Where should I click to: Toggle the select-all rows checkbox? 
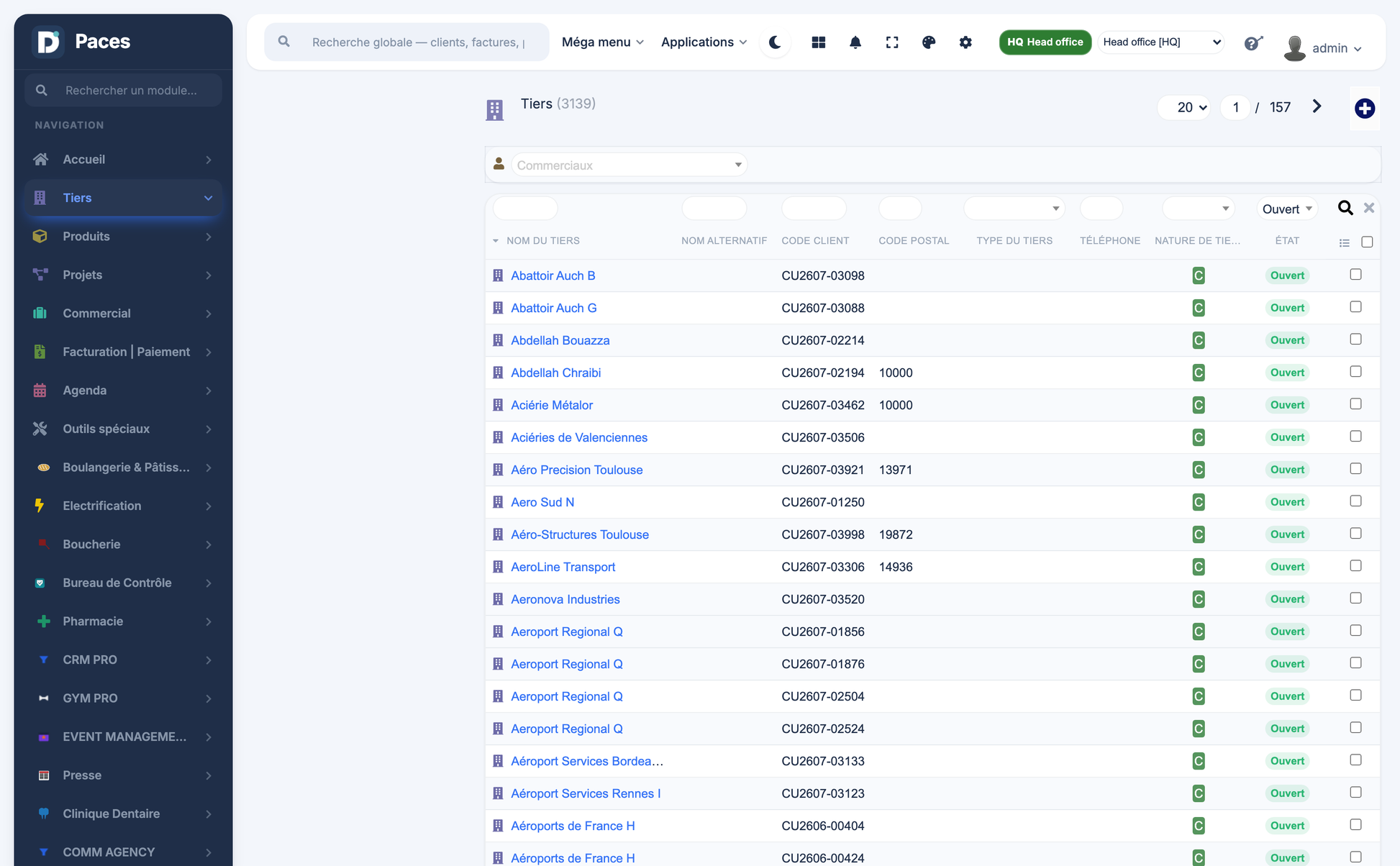click(1367, 242)
